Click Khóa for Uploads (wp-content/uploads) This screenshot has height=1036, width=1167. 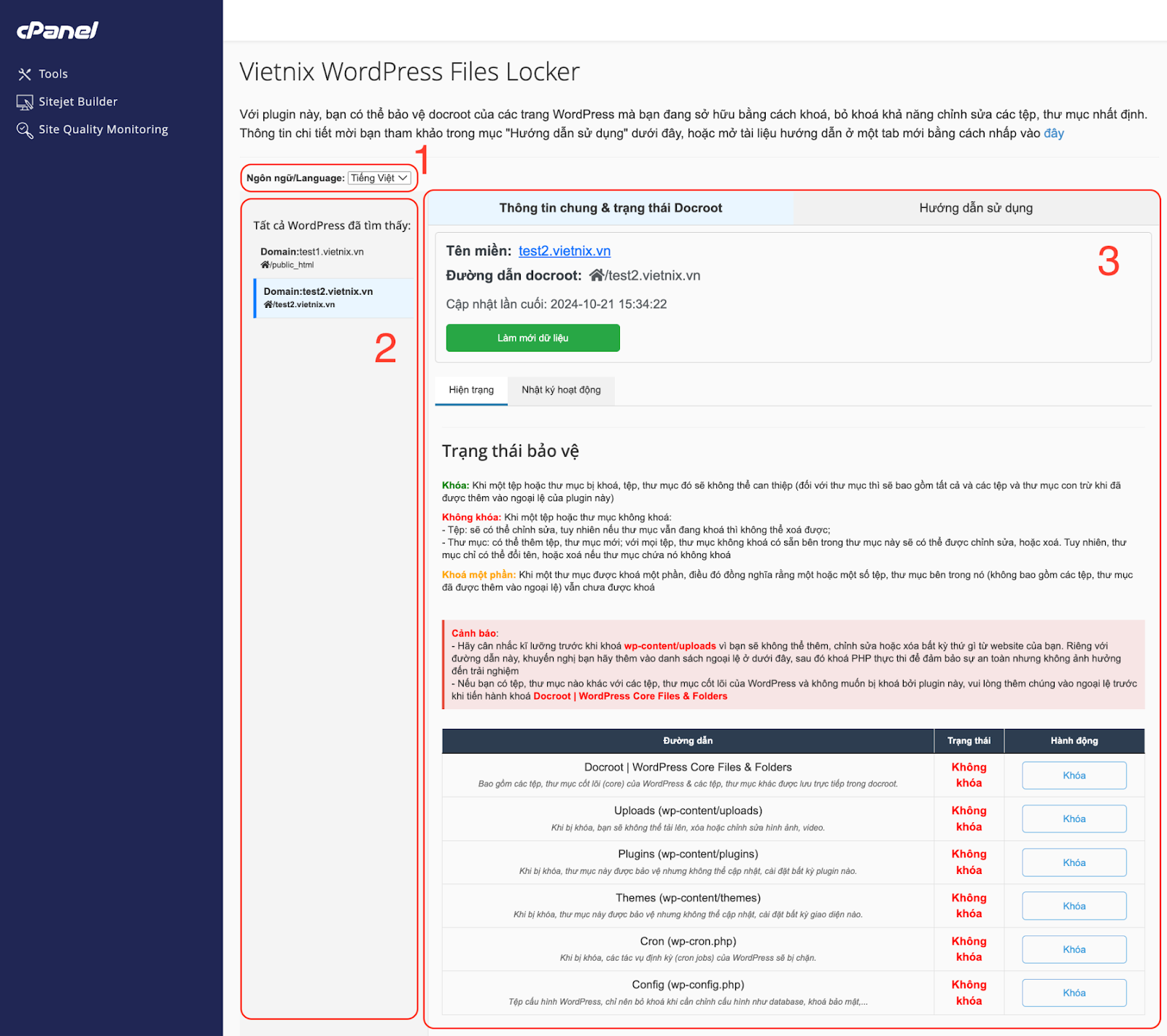click(x=1074, y=819)
